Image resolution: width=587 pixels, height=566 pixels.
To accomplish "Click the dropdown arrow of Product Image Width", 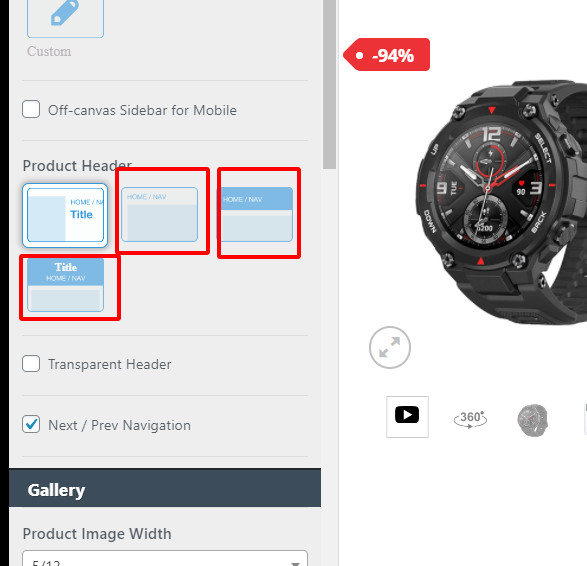I will [x=295, y=563].
